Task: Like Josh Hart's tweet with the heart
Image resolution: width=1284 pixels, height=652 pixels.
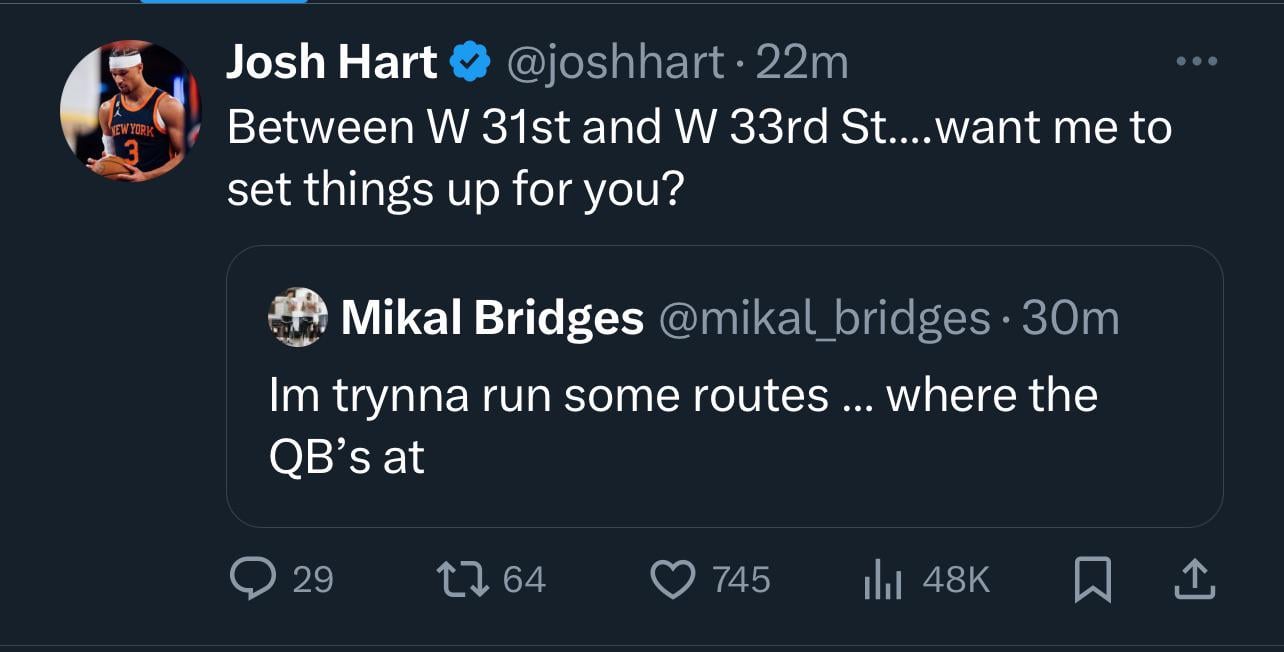Action: click(x=672, y=579)
